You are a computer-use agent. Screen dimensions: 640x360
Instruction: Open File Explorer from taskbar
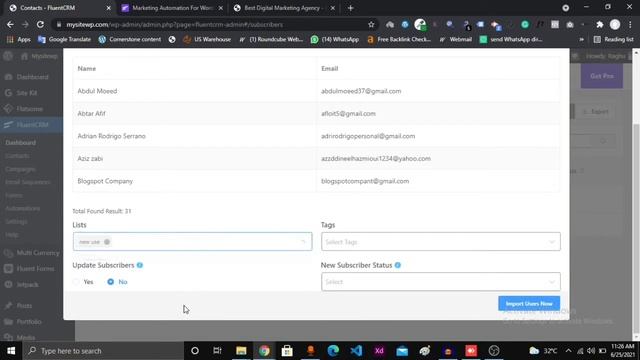(241, 351)
